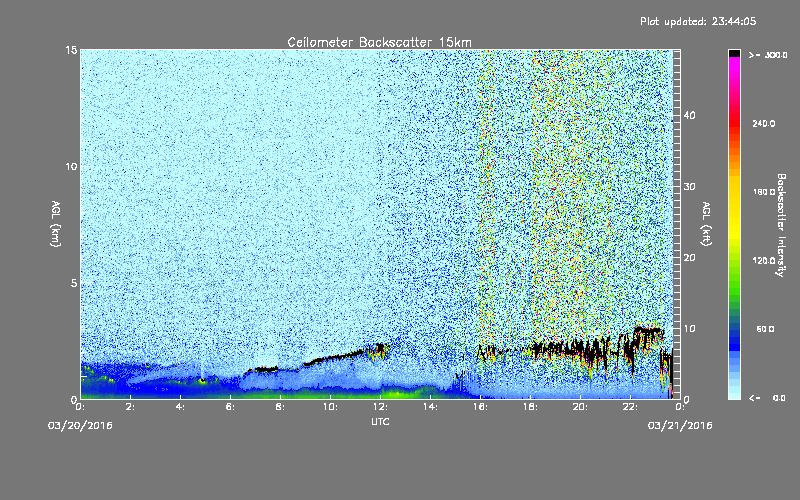This screenshot has height=500, width=800.
Task: Click the UTC x-axis label
Action: click(x=380, y=421)
